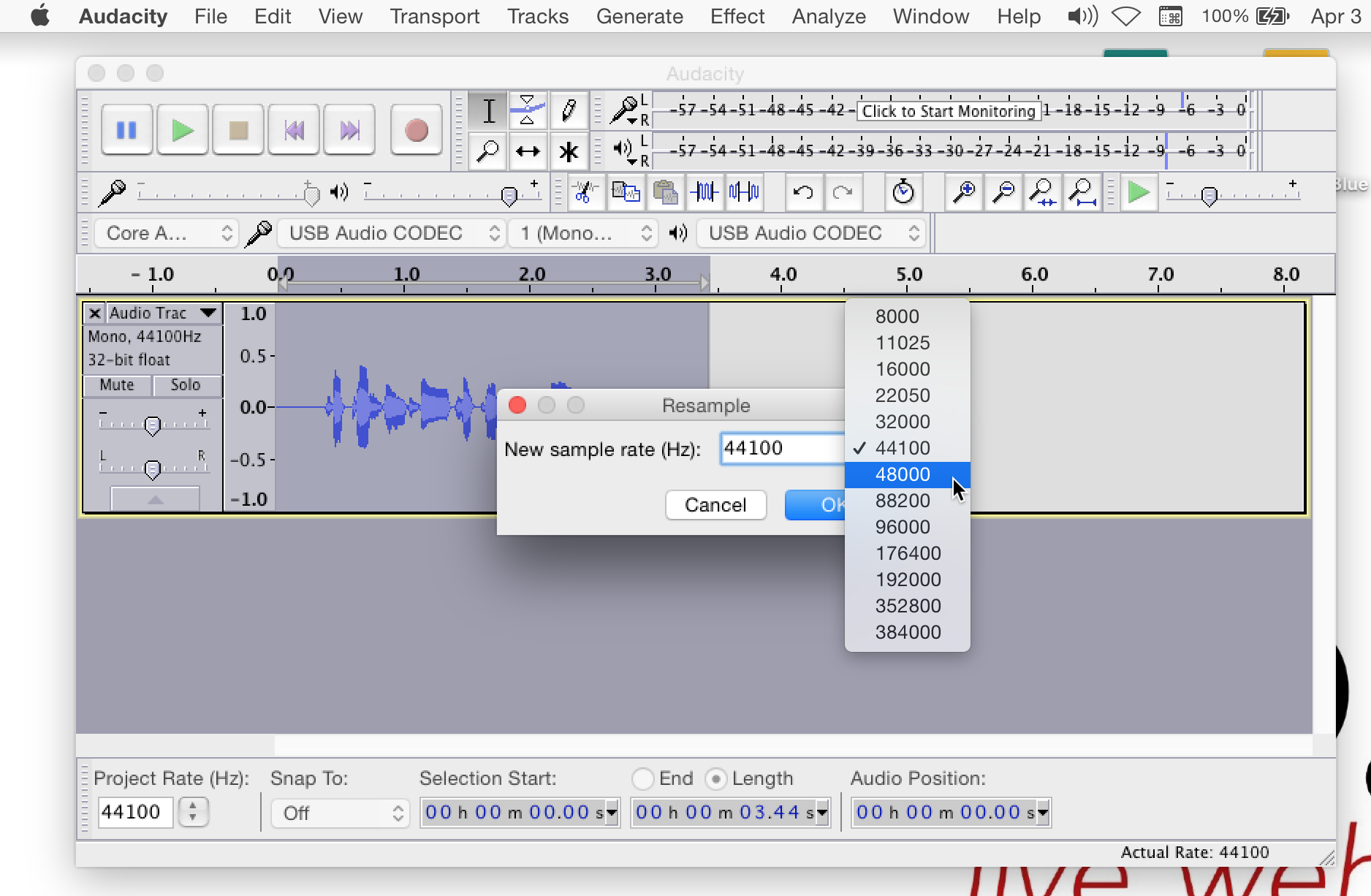Zoom in on the waveform
1371x896 pixels.
[963, 192]
